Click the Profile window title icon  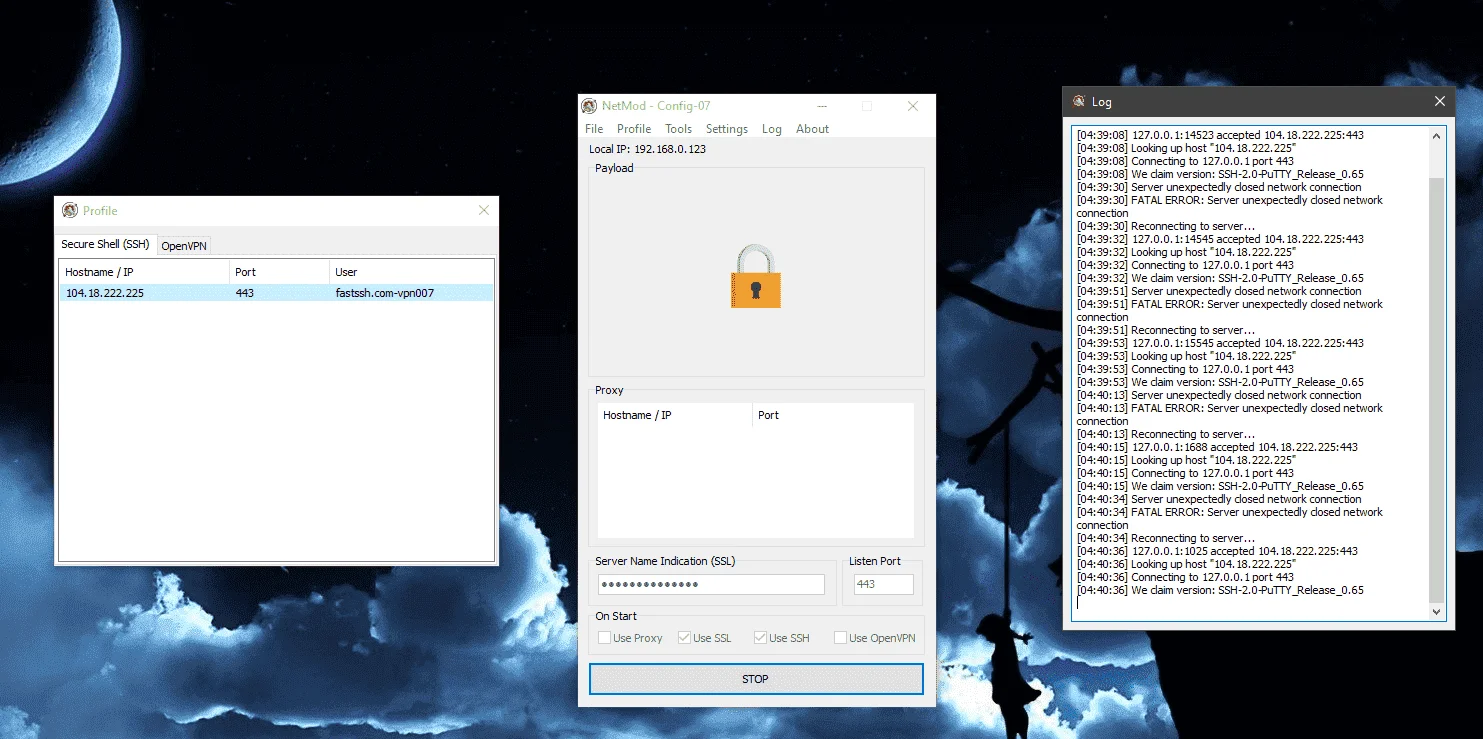pos(70,211)
